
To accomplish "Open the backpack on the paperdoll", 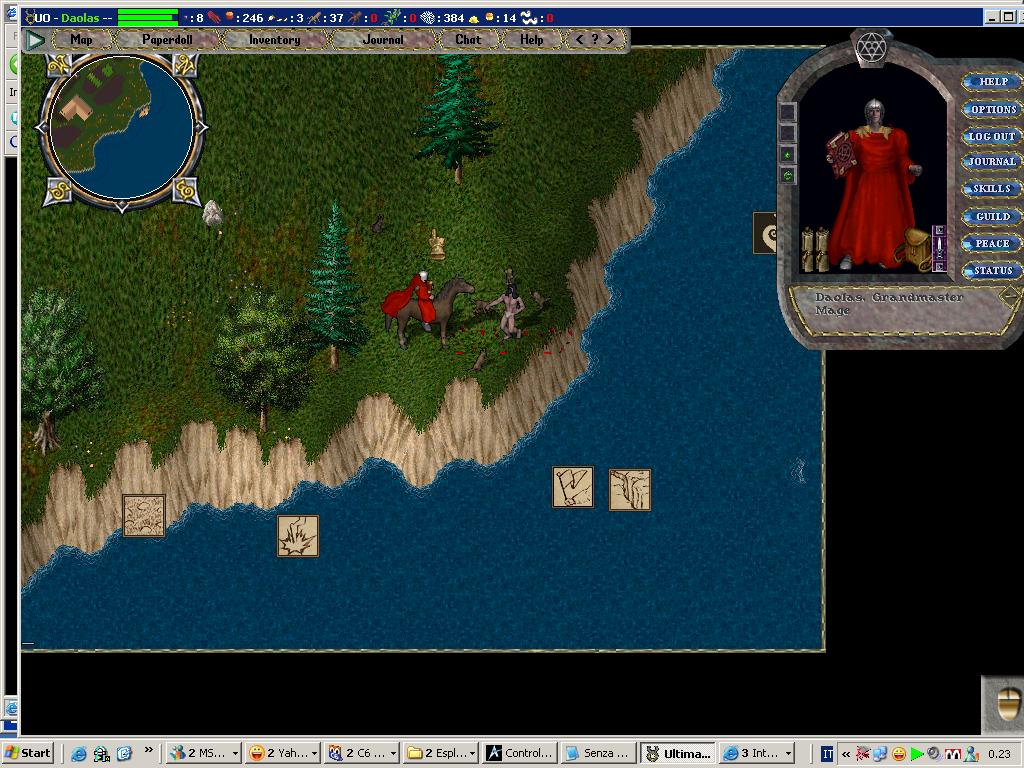I will coord(916,249).
